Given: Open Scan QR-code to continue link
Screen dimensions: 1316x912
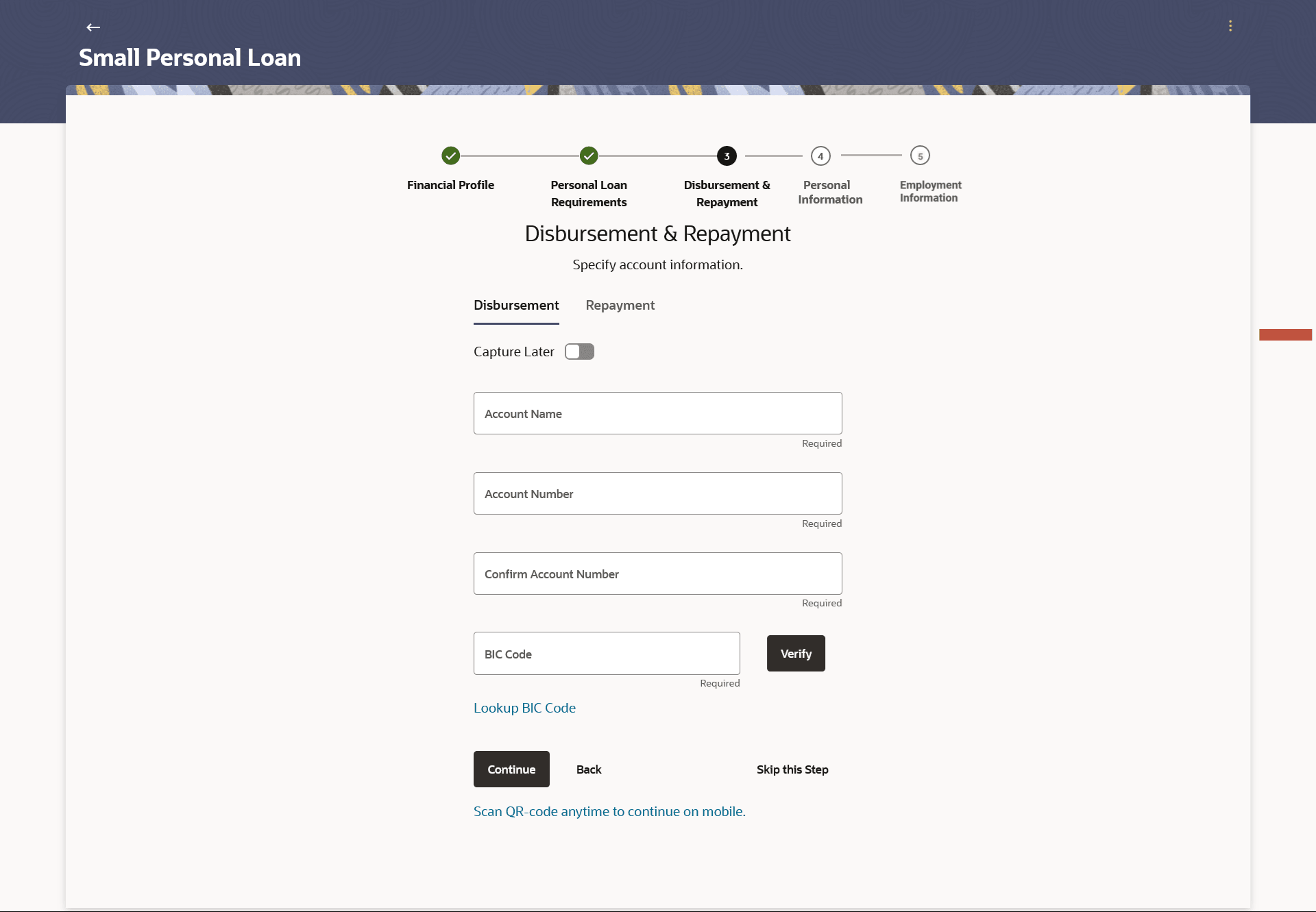Looking at the screenshot, I should click(609, 811).
